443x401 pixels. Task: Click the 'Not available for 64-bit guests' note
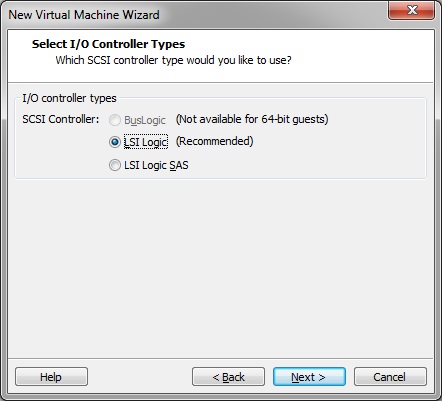tap(252, 119)
